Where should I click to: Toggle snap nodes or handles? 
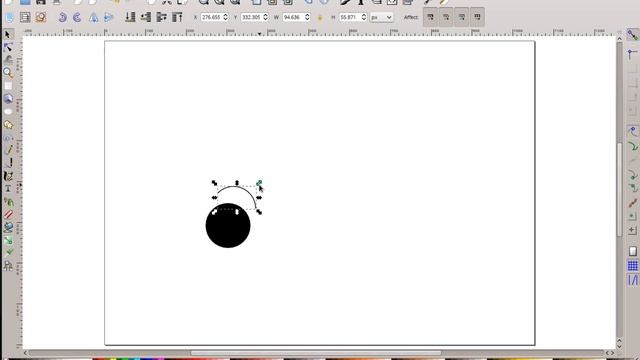(x=632, y=131)
